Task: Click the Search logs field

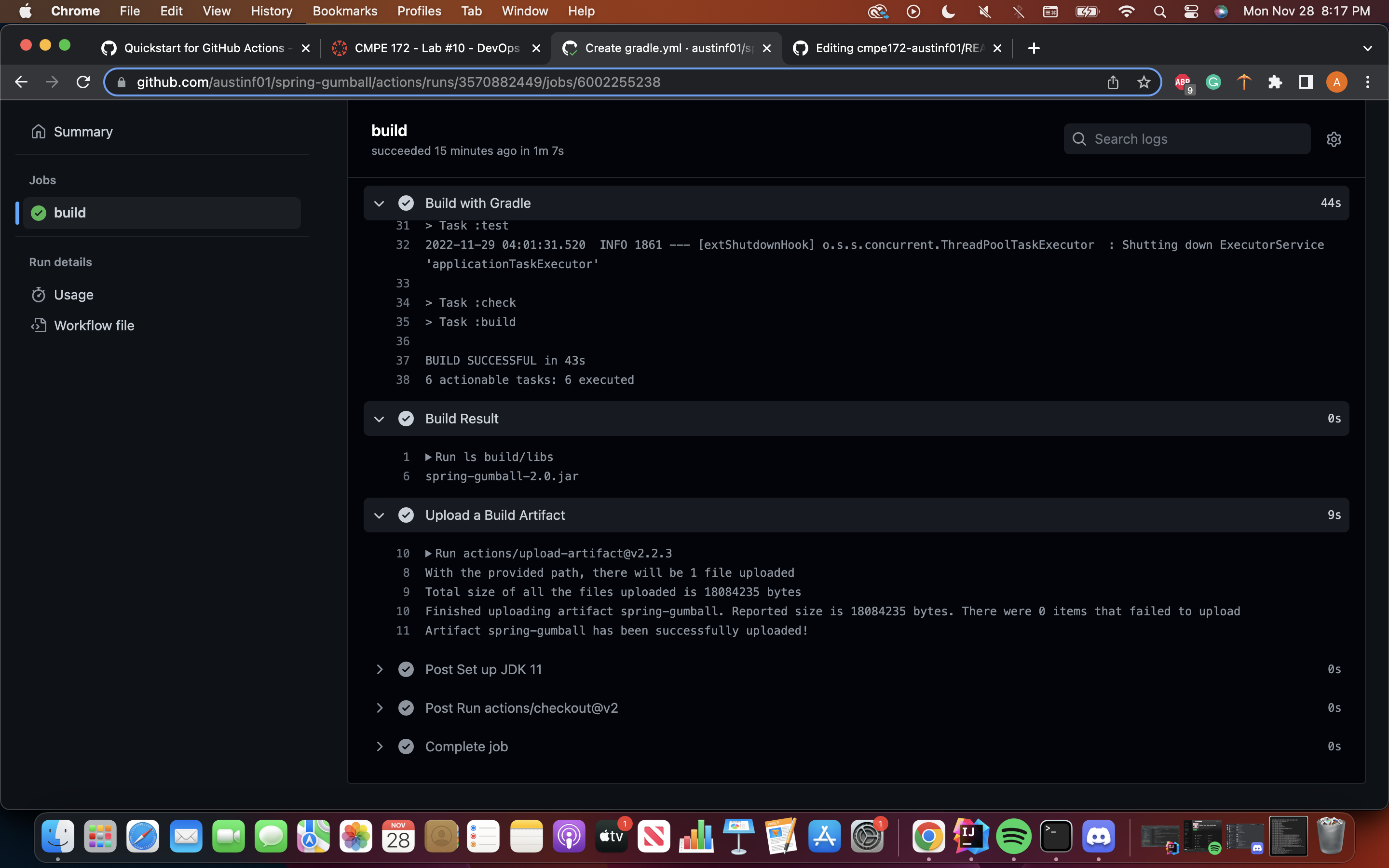Action: pos(1187,139)
